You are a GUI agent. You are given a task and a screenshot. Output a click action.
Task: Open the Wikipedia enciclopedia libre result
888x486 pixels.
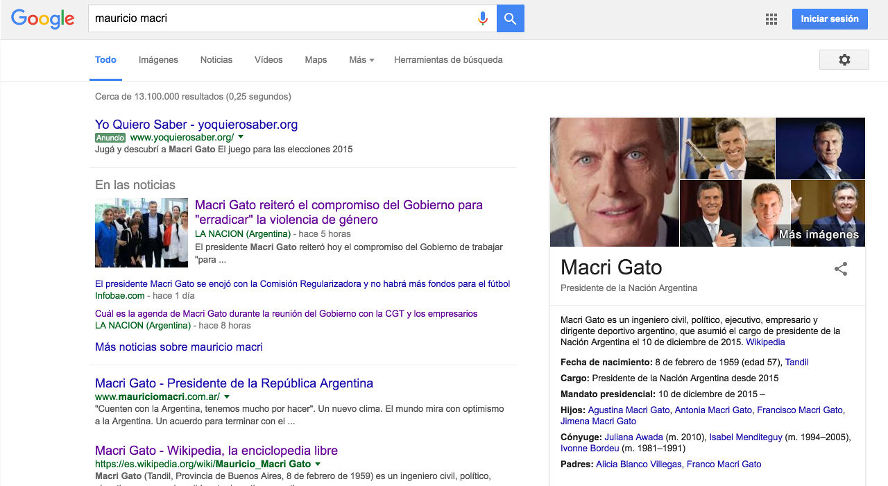click(216, 451)
